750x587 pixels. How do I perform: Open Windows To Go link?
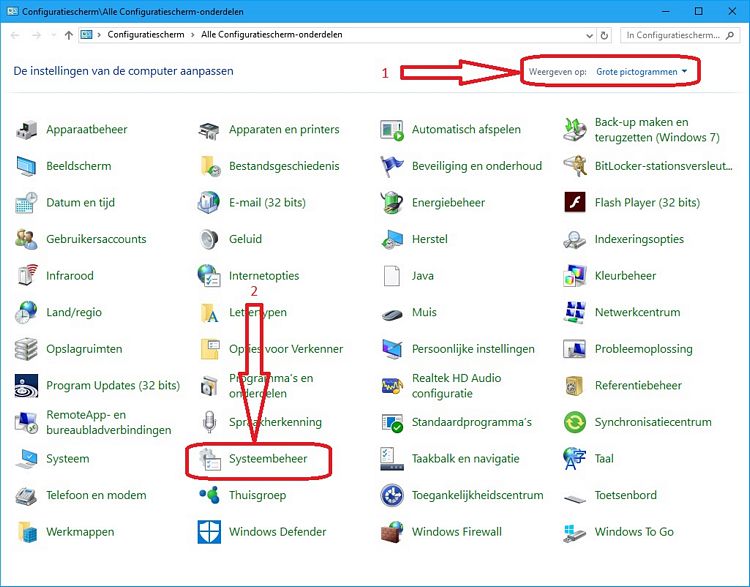click(634, 532)
